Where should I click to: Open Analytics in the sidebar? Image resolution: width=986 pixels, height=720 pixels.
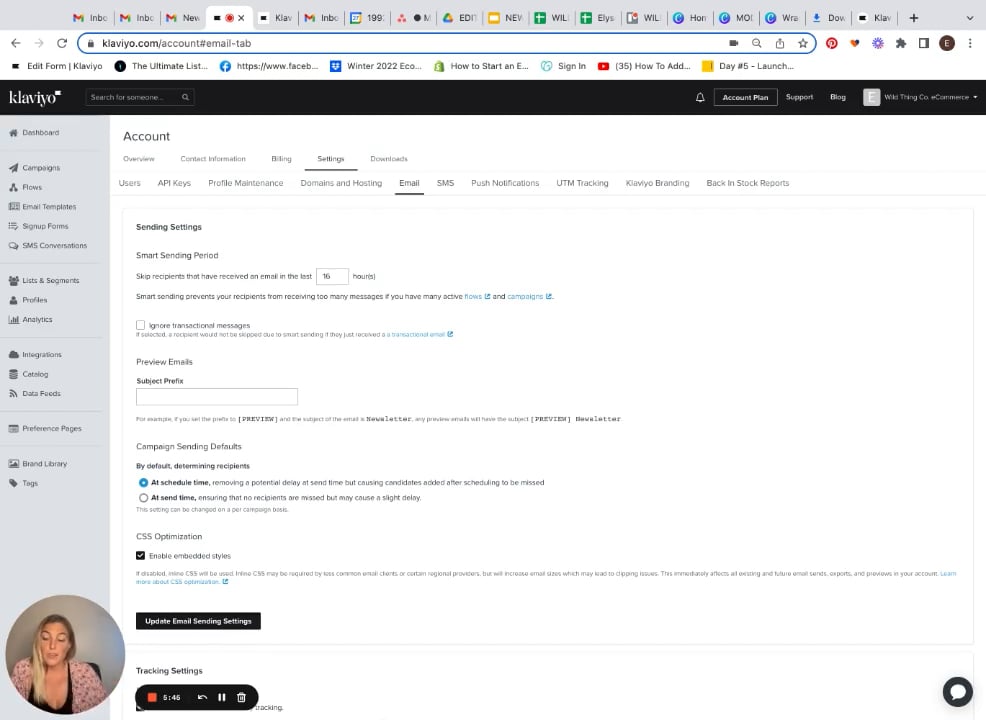coord(31,319)
